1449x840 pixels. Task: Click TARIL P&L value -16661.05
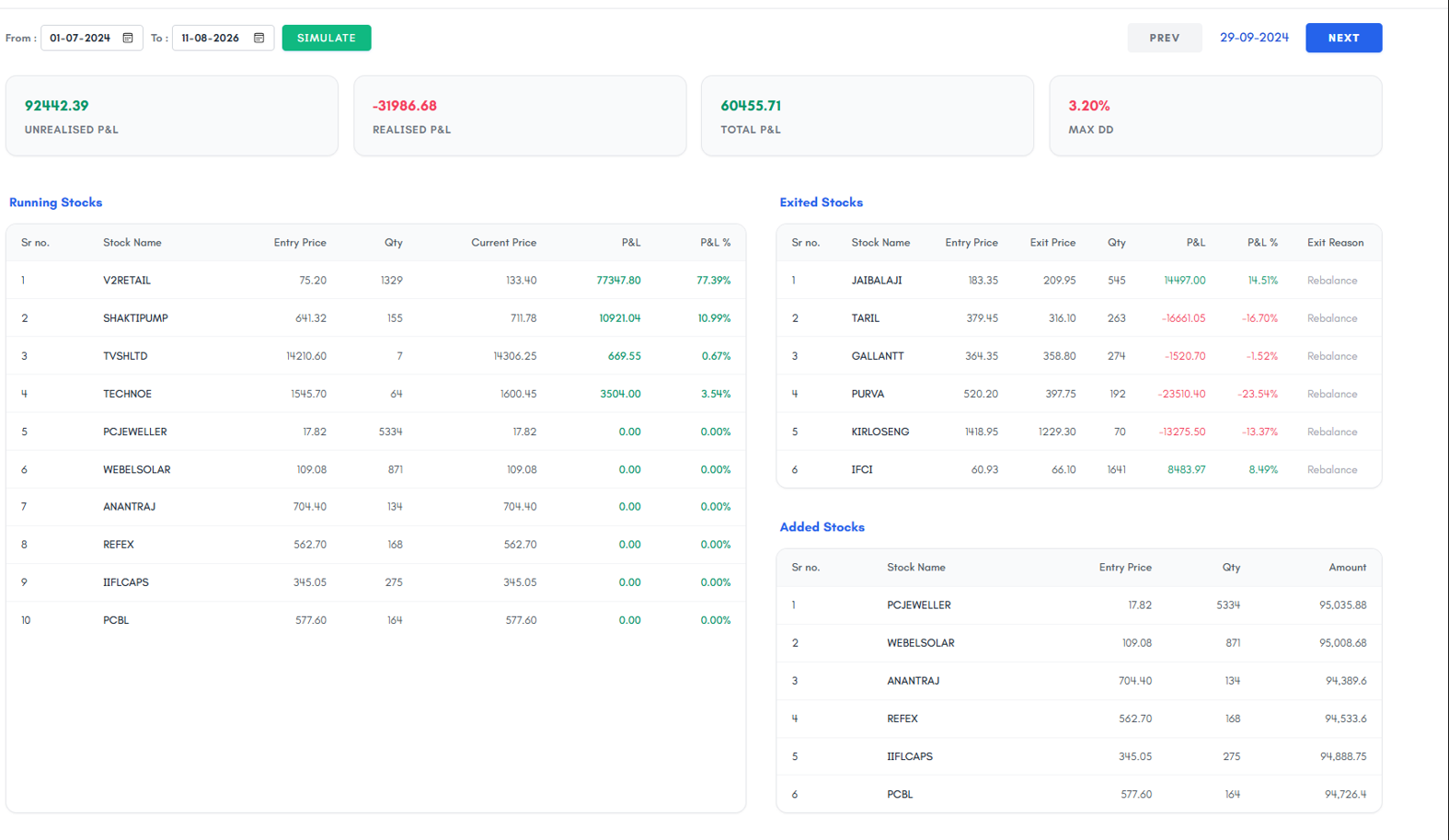click(1183, 318)
